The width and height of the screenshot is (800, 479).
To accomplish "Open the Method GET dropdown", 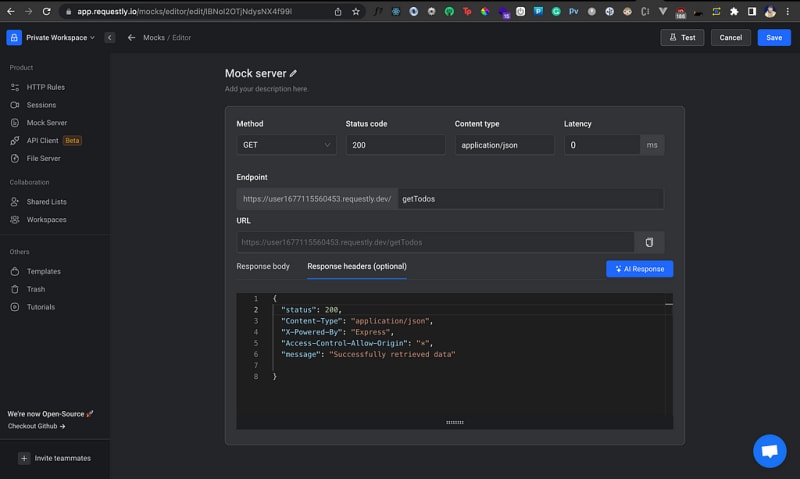I will pyautogui.click(x=286, y=145).
